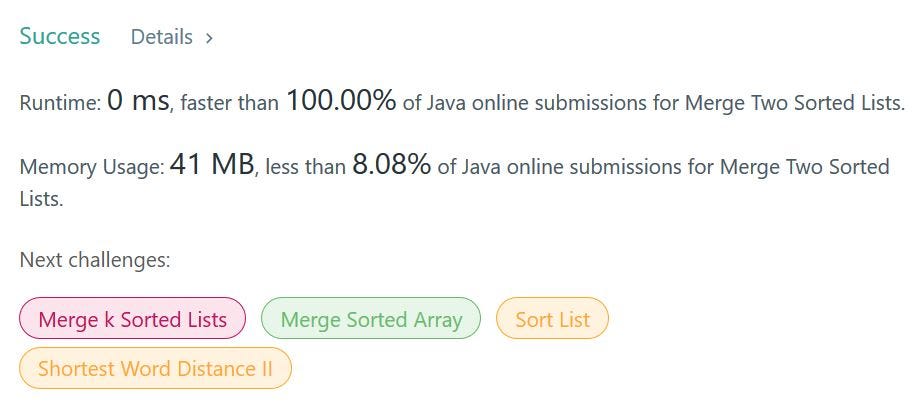Click the 41 MB memory value
Screen dimensions: 915x406
pos(212,165)
